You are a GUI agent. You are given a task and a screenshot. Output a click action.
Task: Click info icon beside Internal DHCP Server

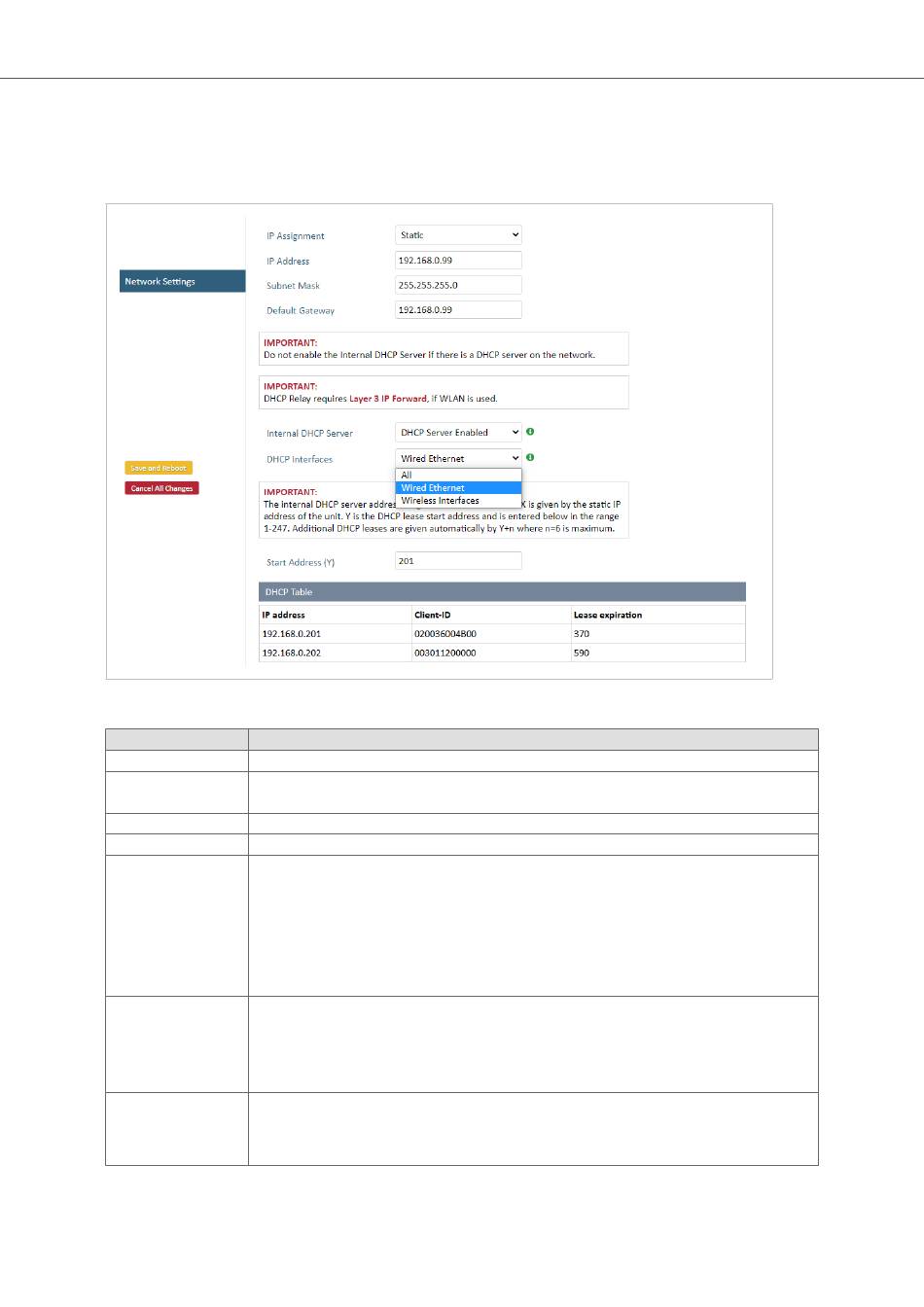click(x=530, y=432)
